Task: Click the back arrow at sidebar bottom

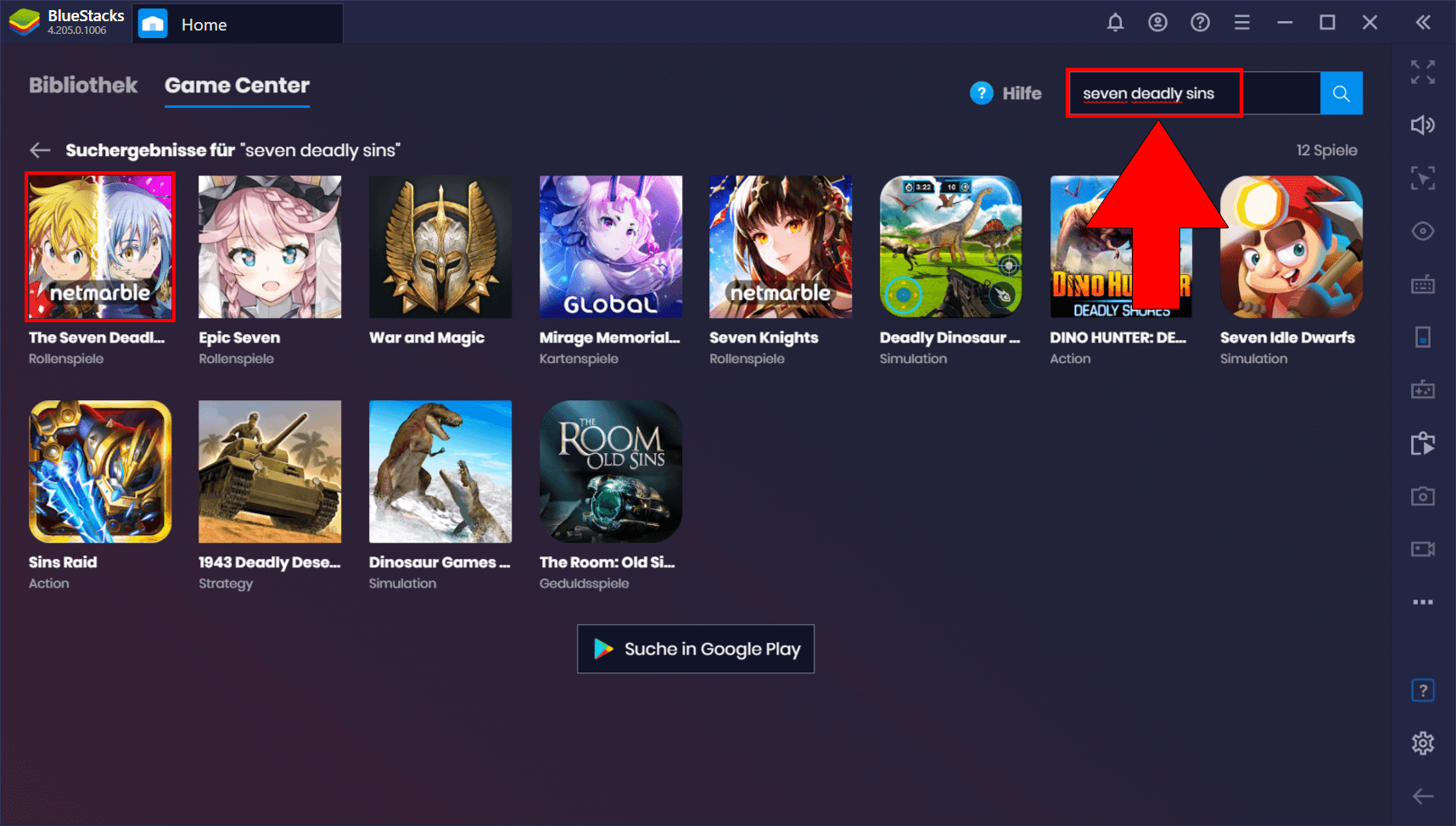Action: [1423, 796]
